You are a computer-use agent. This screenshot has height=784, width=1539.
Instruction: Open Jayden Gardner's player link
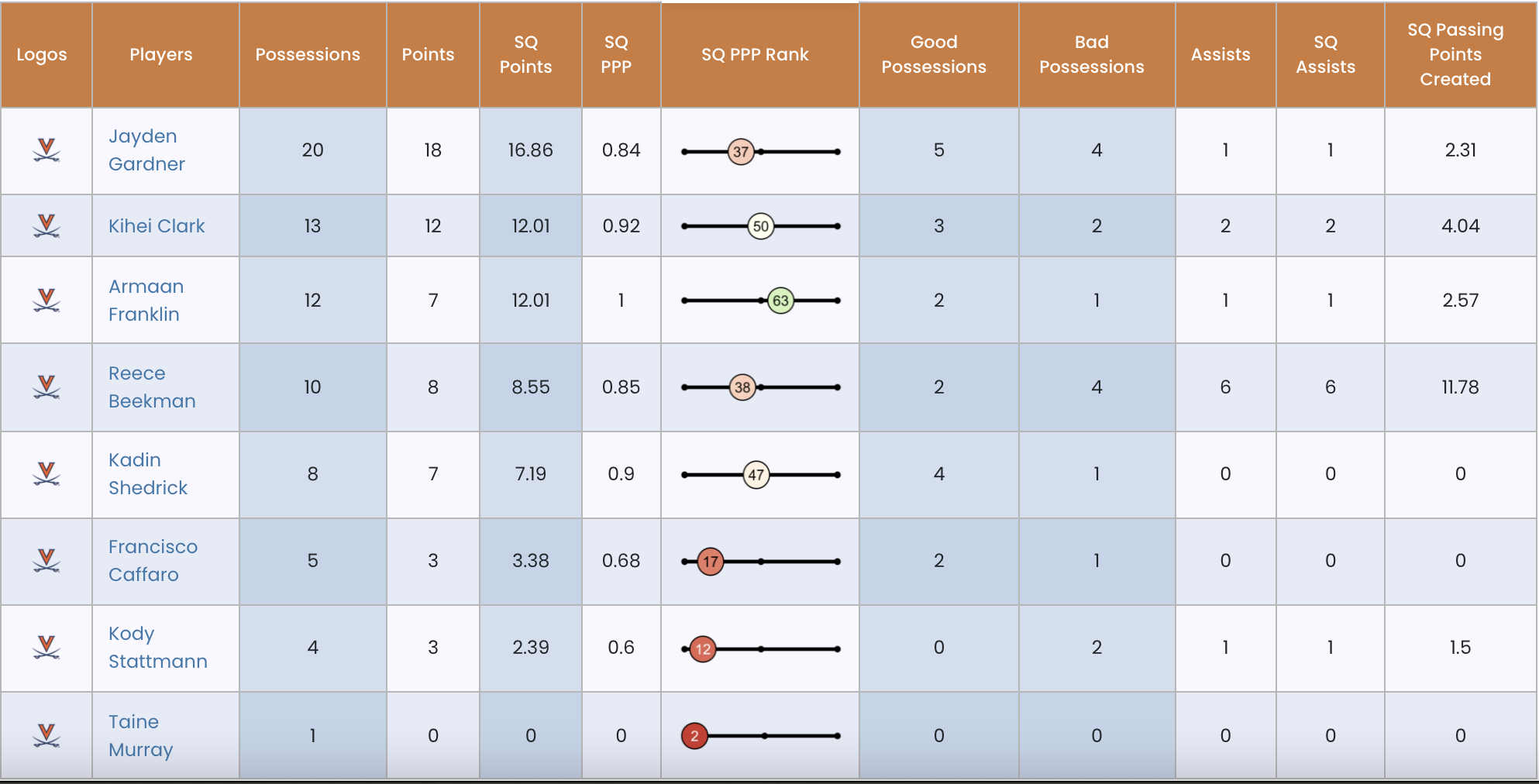tap(146, 150)
